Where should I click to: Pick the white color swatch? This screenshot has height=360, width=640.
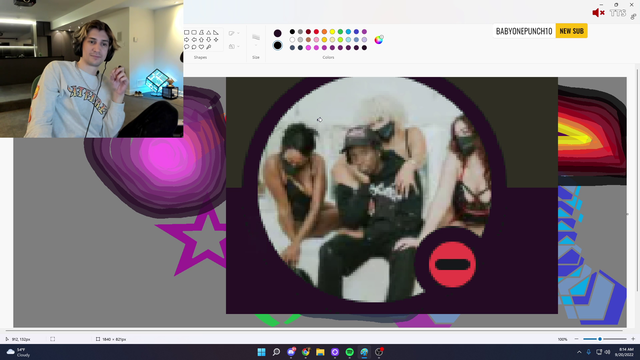pyautogui.click(x=292, y=40)
